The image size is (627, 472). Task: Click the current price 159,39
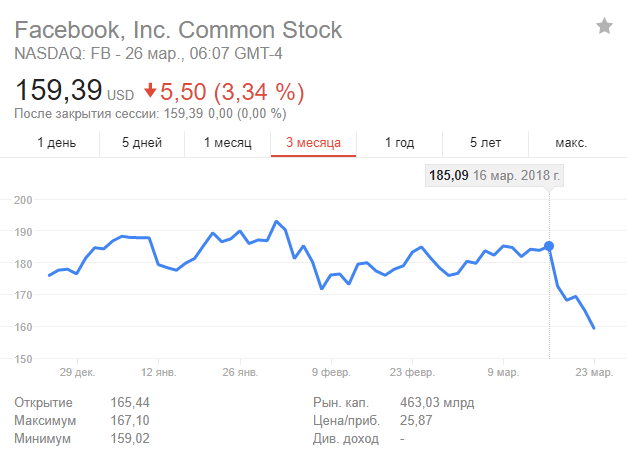[x=59, y=91]
